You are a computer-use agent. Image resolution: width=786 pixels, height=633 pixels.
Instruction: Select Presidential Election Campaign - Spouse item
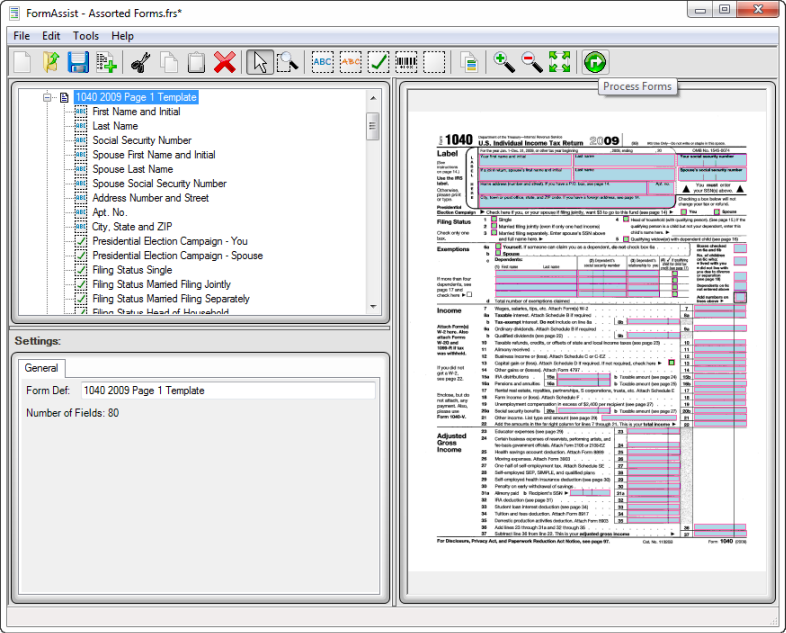point(177,256)
